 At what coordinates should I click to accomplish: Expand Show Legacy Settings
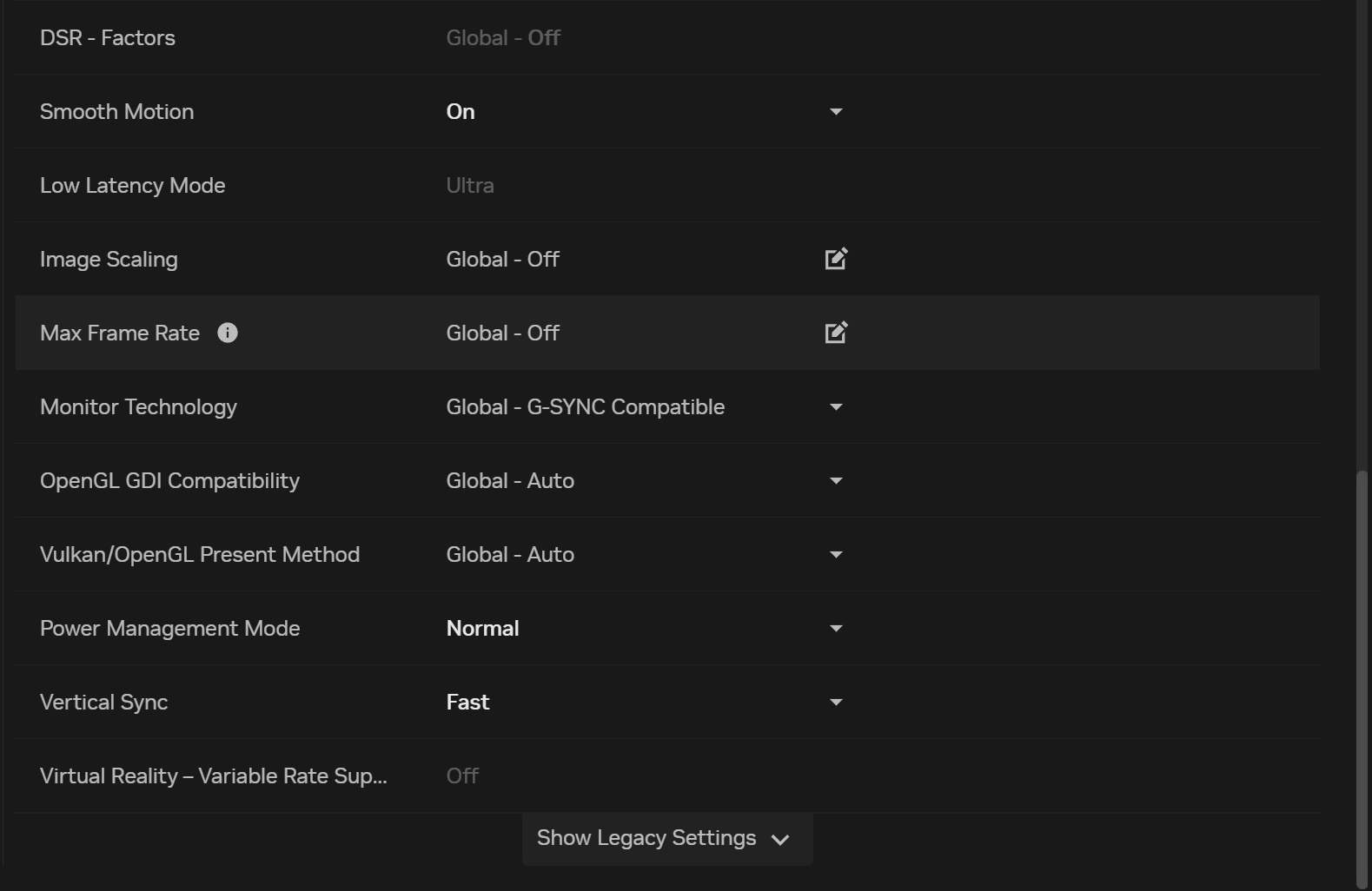pos(666,838)
